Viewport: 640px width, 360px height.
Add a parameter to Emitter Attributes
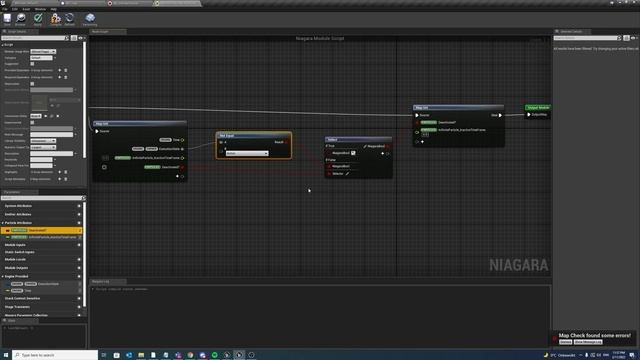point(79,214)
